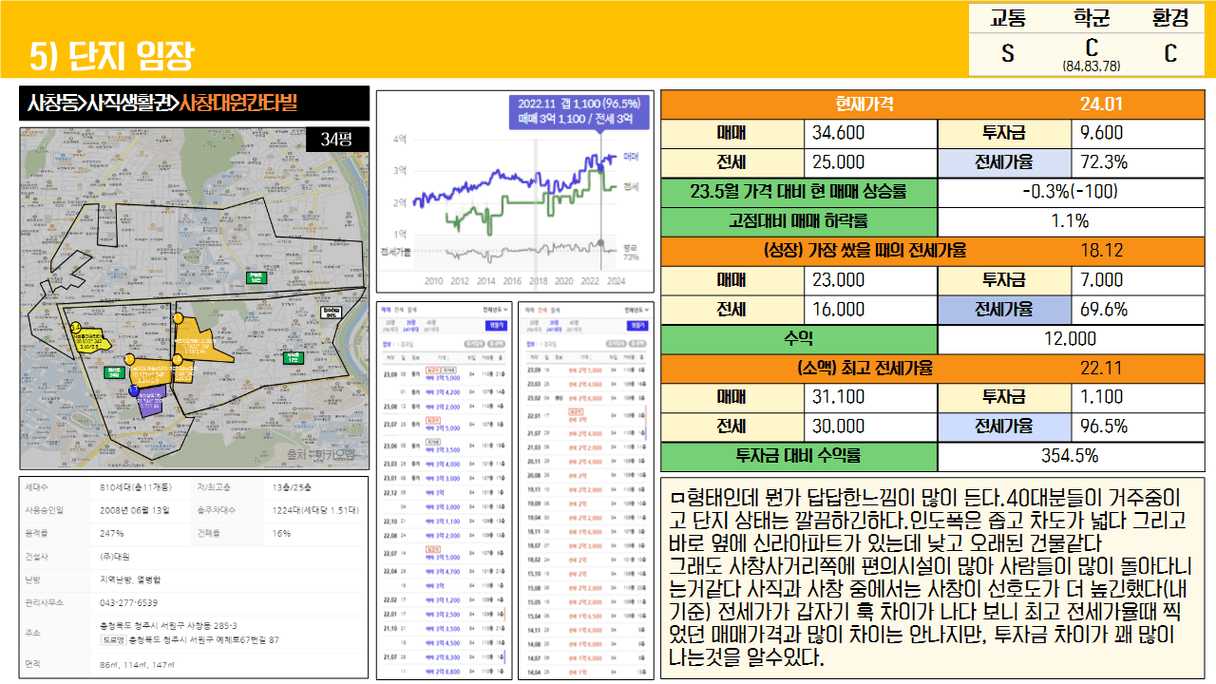Click the 환경 heading in the ratings box
This screenshot has height=684, width=1216.
click(x=1171, y=18)
